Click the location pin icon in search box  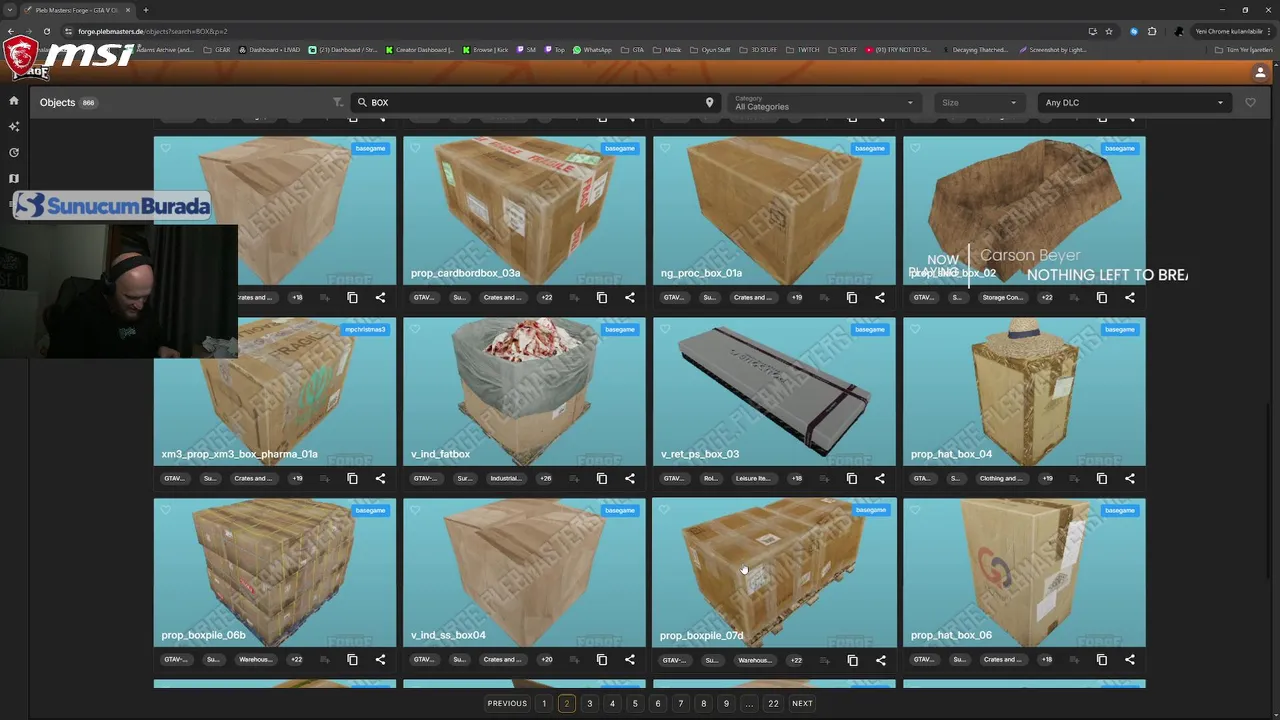tap(709, 102)
